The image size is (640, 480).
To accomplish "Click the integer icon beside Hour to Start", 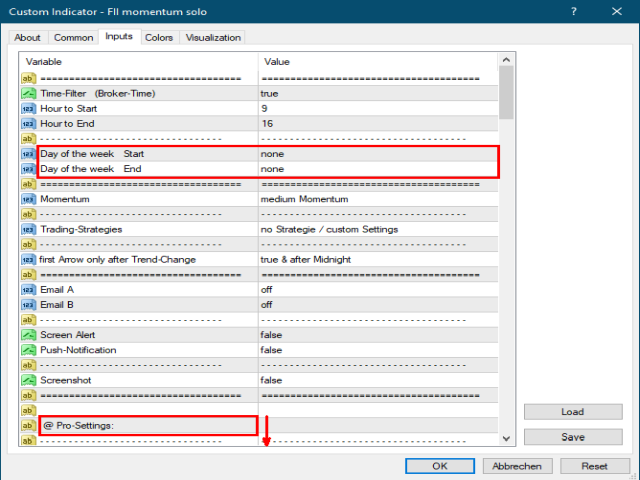I will point(28,108).
